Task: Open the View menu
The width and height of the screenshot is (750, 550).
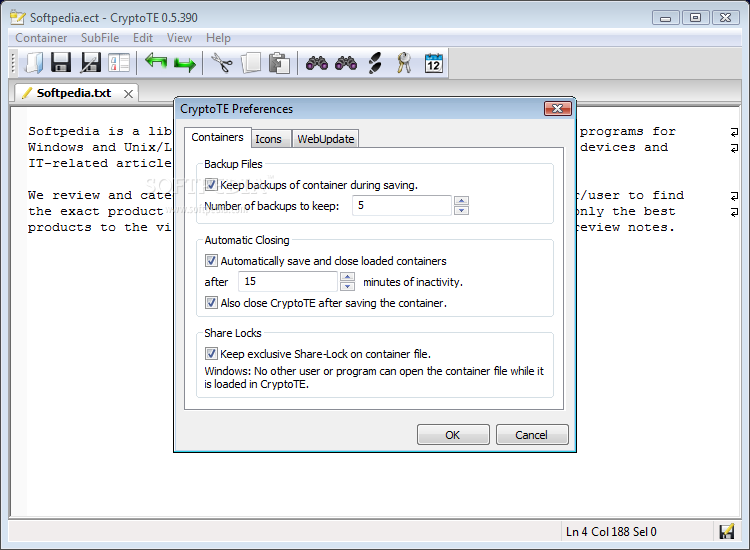Action: [179, 38]
